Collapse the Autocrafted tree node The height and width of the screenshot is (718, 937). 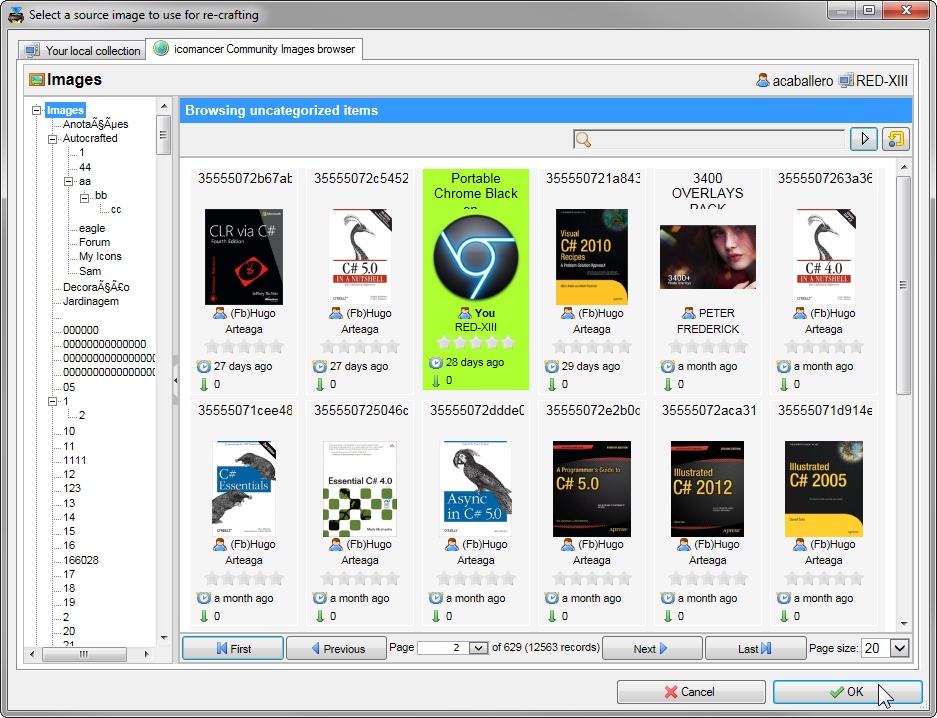click(53, 139)
